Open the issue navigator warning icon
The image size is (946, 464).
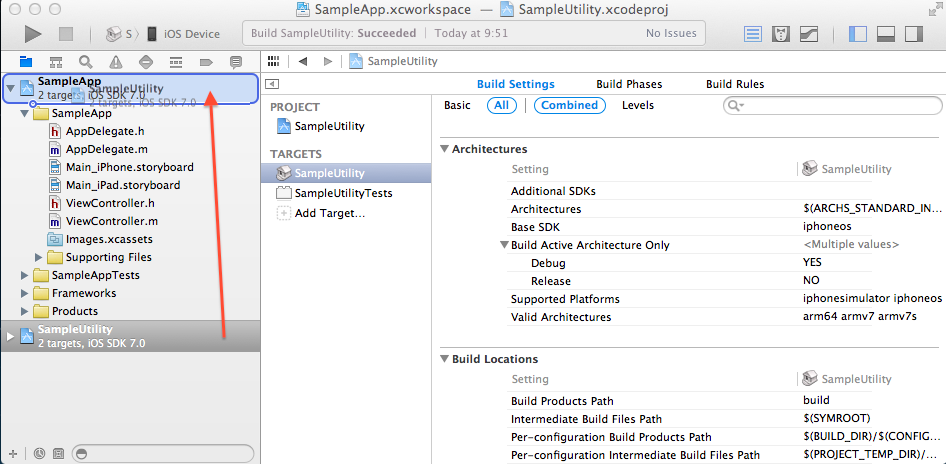click(116, 61)
